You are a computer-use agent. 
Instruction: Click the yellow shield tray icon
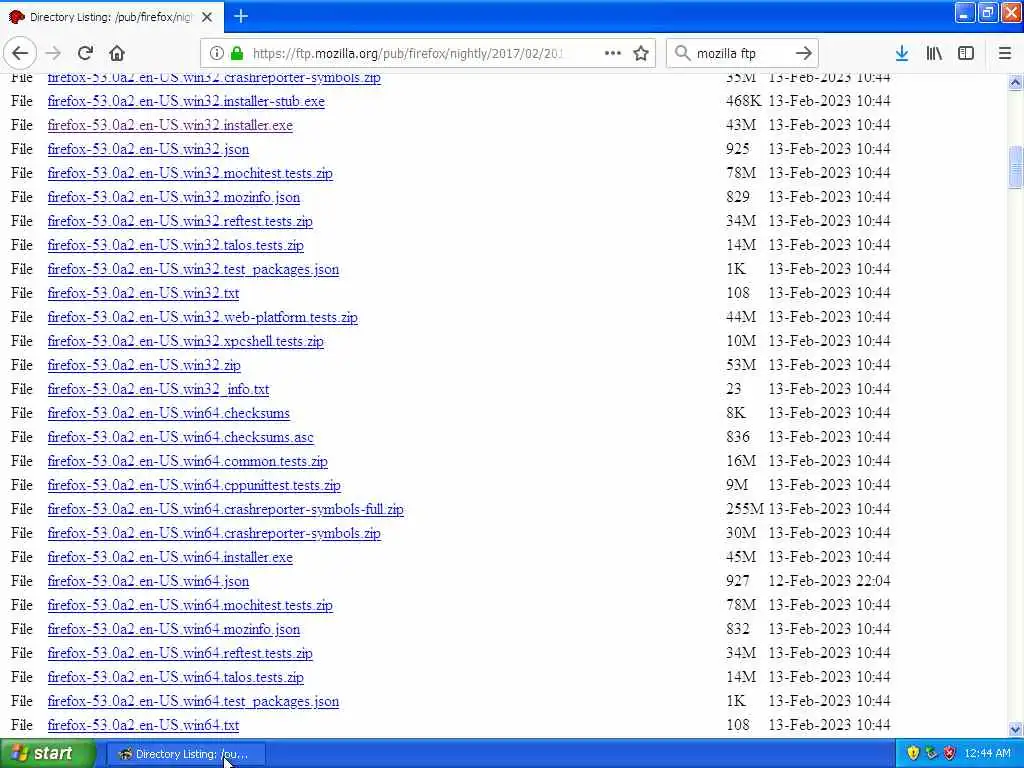[913, 754]
